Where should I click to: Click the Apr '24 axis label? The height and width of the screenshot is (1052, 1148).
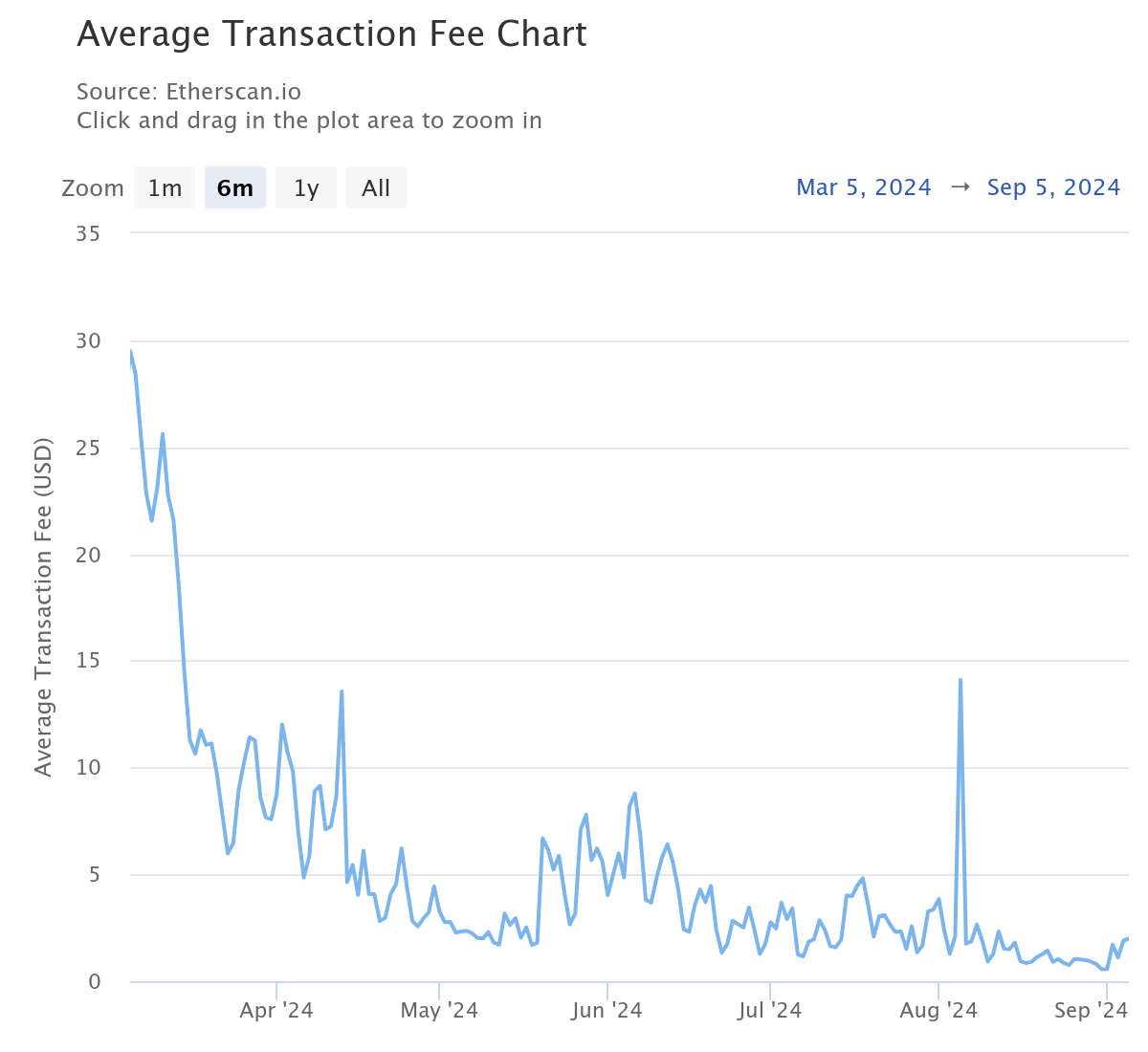click(276, 1010)
